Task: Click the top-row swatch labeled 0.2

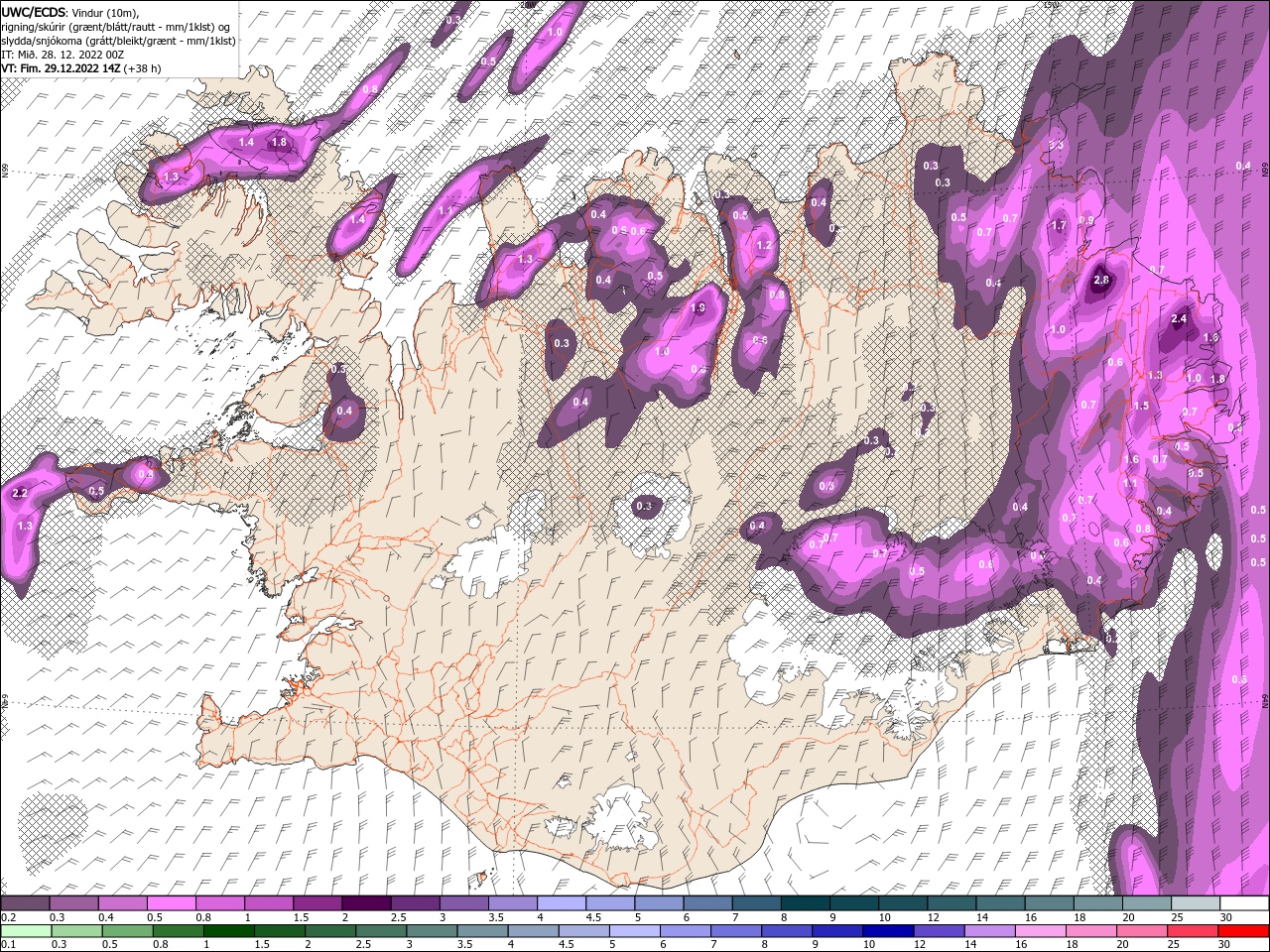Action: click(x=25, y=903)
